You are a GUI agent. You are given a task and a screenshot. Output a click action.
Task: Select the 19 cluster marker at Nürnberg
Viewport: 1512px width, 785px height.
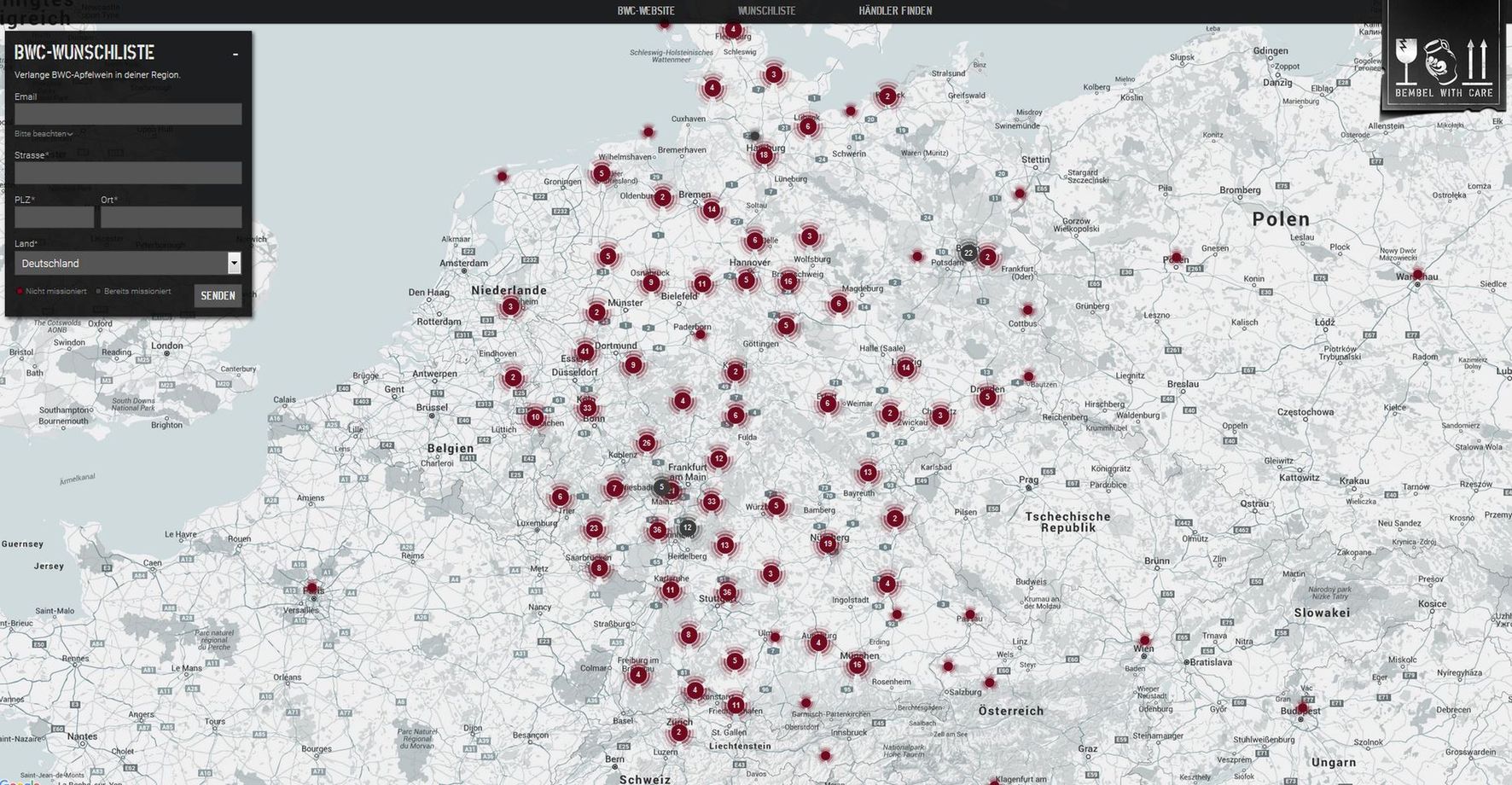point(827,544)
